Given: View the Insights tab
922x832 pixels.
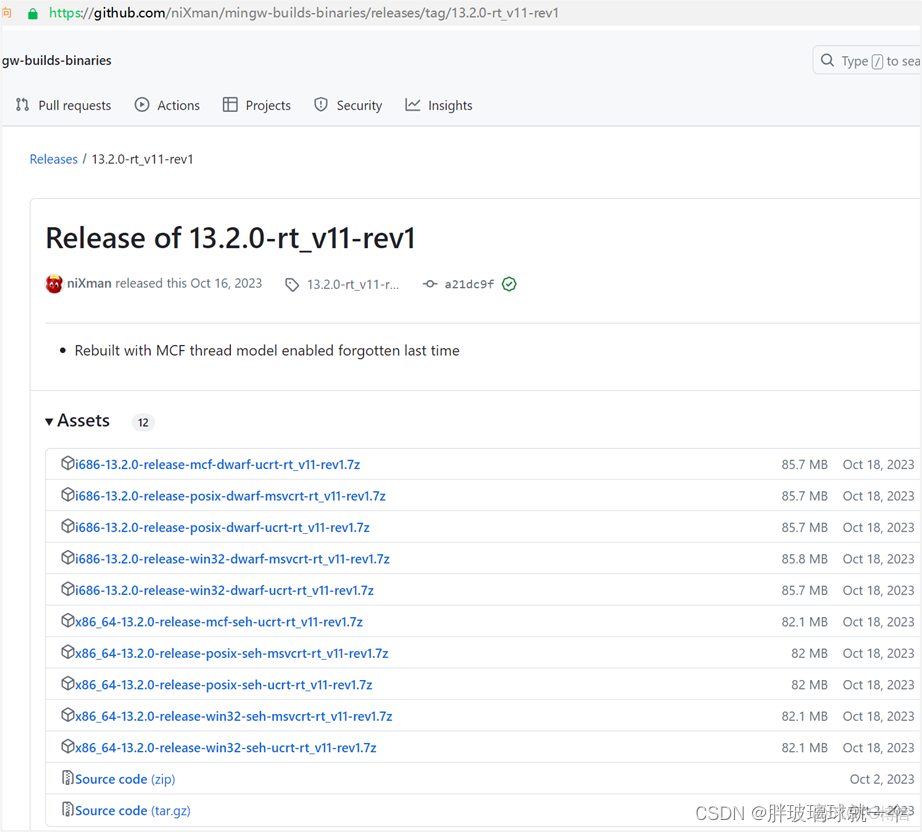Looking at the screenshot, I should tap(439, 105).
